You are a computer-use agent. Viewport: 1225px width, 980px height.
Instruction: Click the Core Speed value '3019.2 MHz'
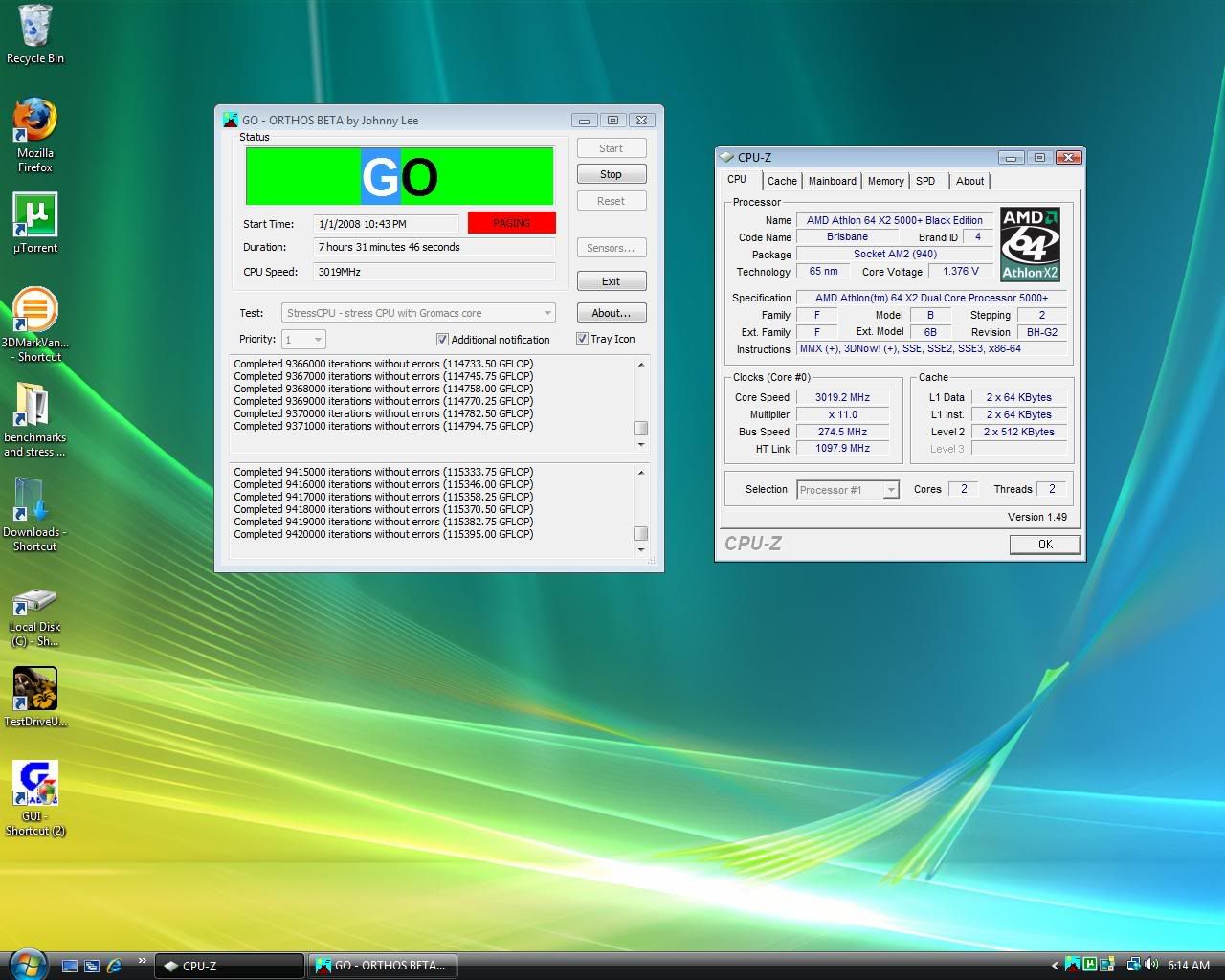[842, 397]
